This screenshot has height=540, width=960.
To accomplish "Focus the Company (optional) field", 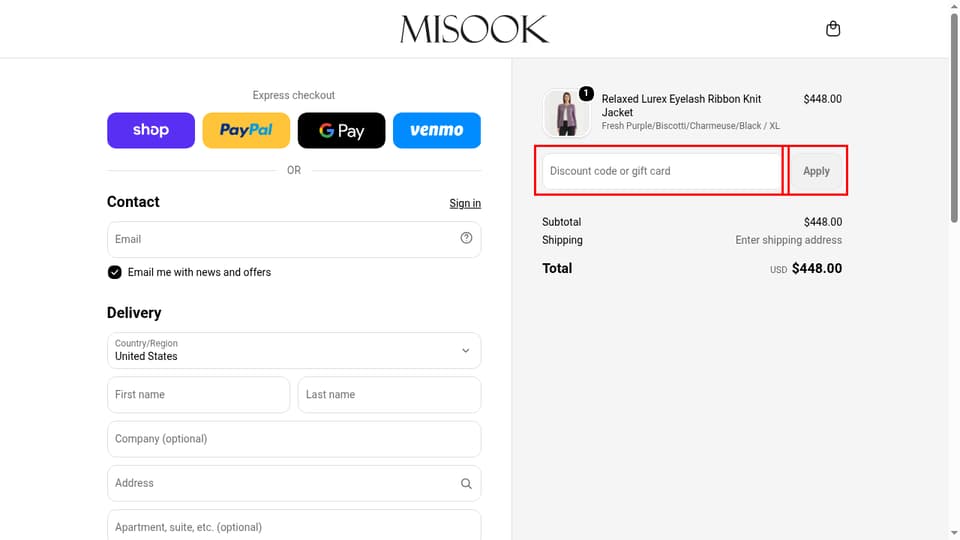I will pyautogui.click(x=294, y=439).
